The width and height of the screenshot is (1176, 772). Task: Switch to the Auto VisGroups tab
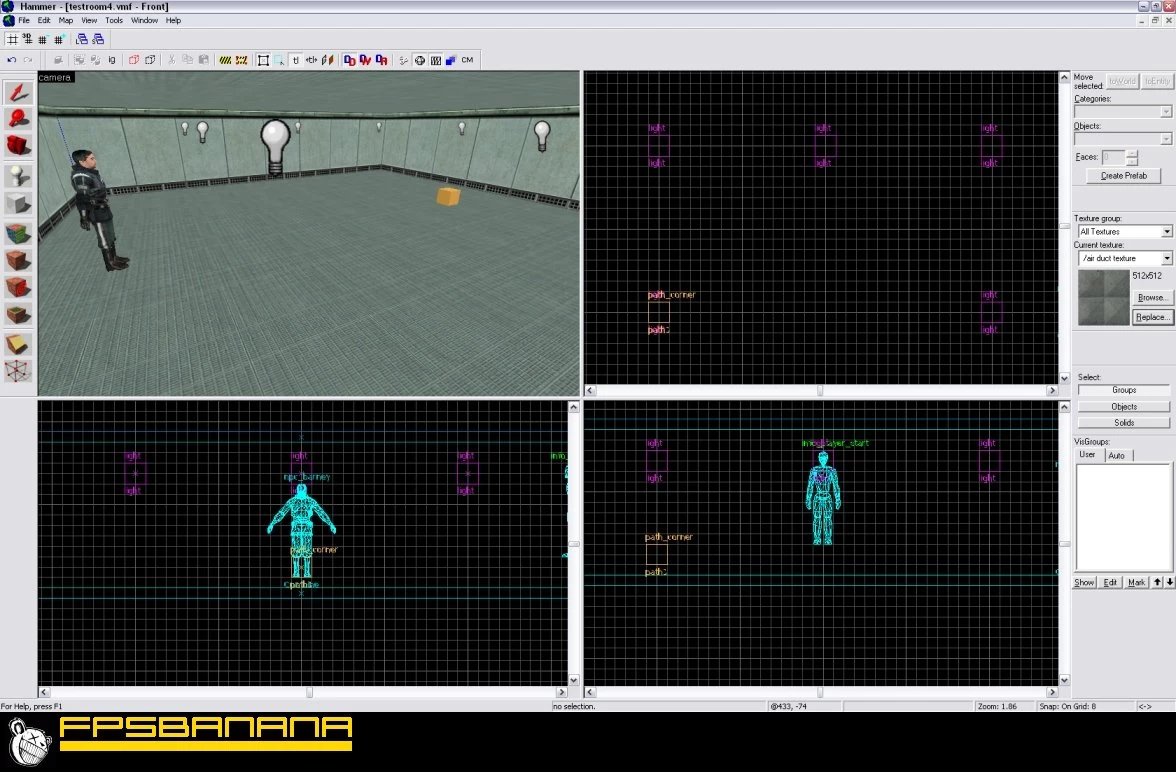(x=1117, y=455)
